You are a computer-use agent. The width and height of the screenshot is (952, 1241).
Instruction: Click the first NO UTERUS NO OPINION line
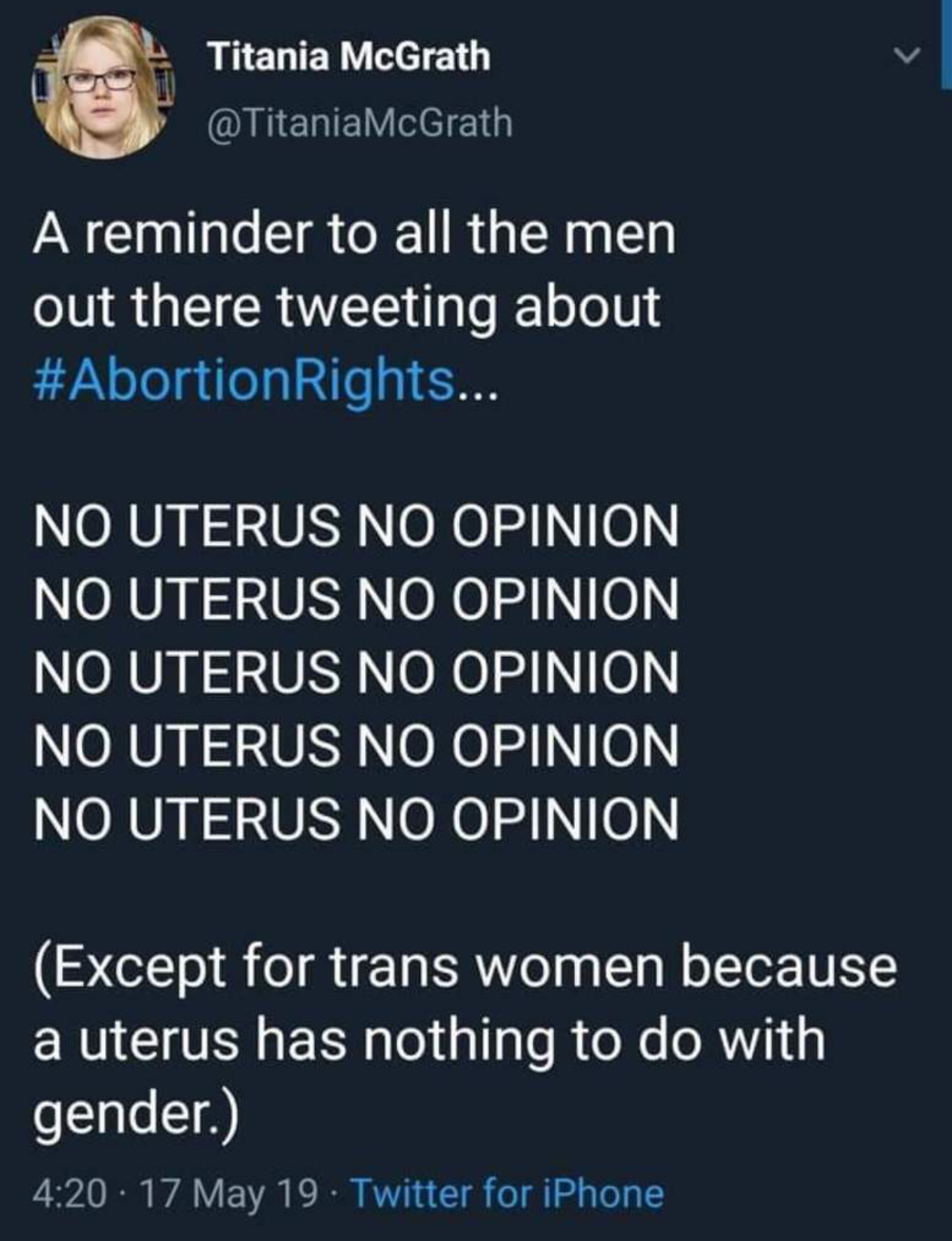[356, 526]
